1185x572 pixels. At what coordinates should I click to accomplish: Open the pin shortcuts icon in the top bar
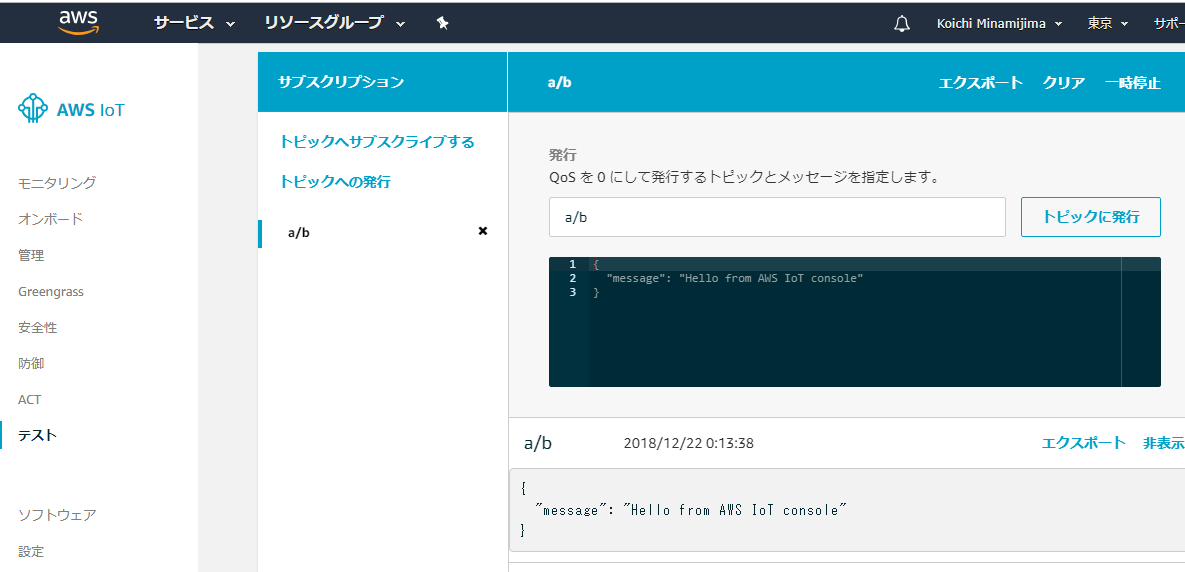(443, 23)
